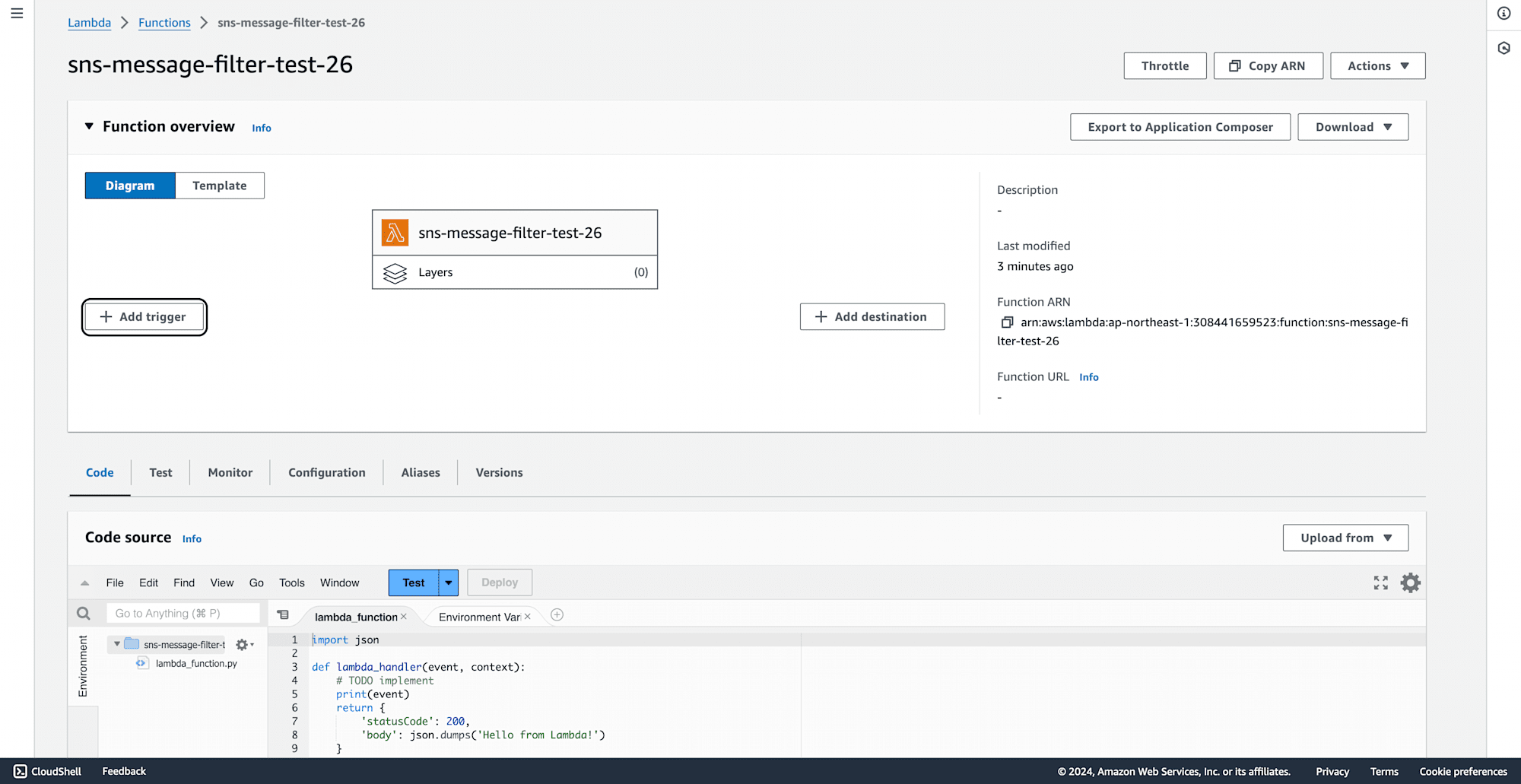Open Cookie preferences in footer
Viewport: 1521px width, 784px height.
point(1463,771)
